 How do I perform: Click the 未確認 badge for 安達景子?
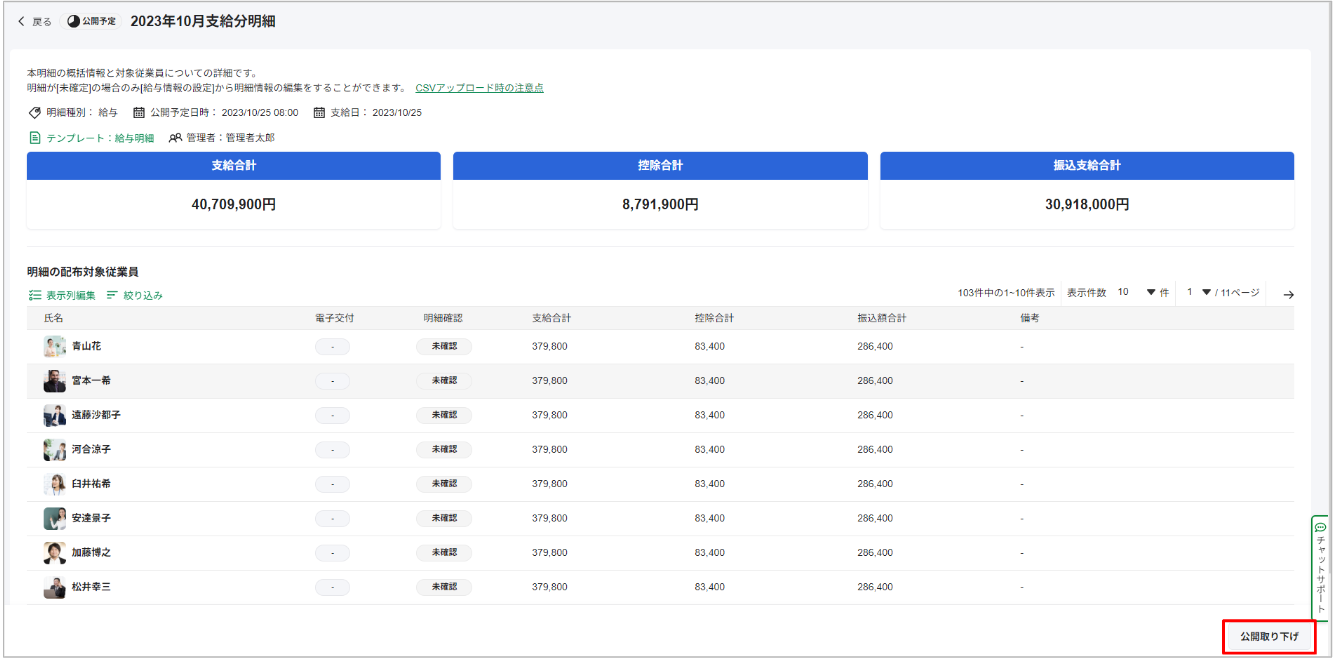(444, 518)
